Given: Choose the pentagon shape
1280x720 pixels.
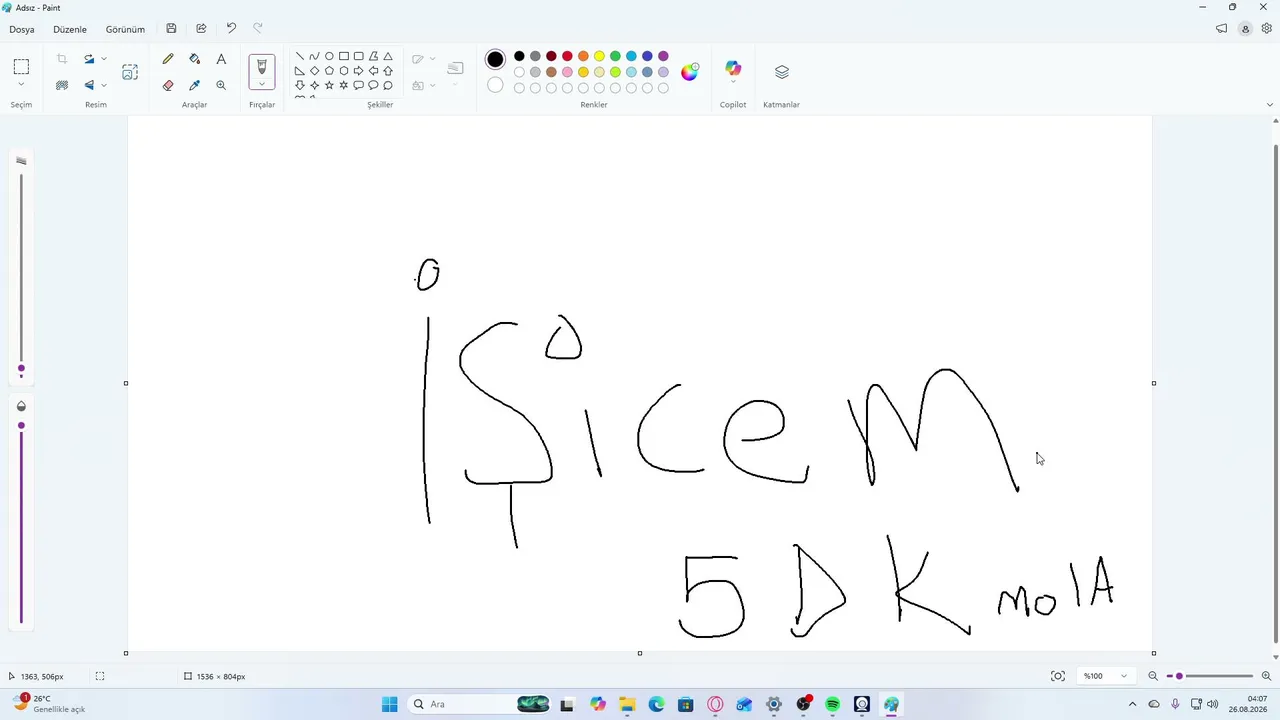Looking at the screenshot, I should tap(329, 71).
